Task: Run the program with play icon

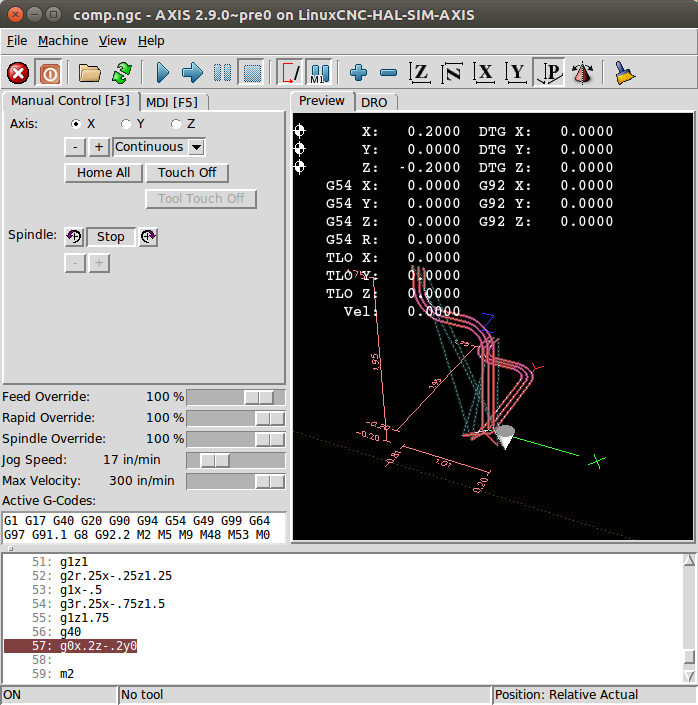Action: point(162,73)
